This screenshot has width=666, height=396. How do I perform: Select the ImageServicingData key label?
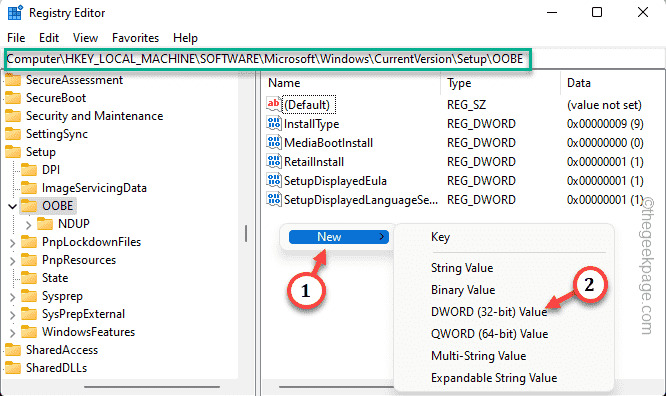click(x=94, y=188)
